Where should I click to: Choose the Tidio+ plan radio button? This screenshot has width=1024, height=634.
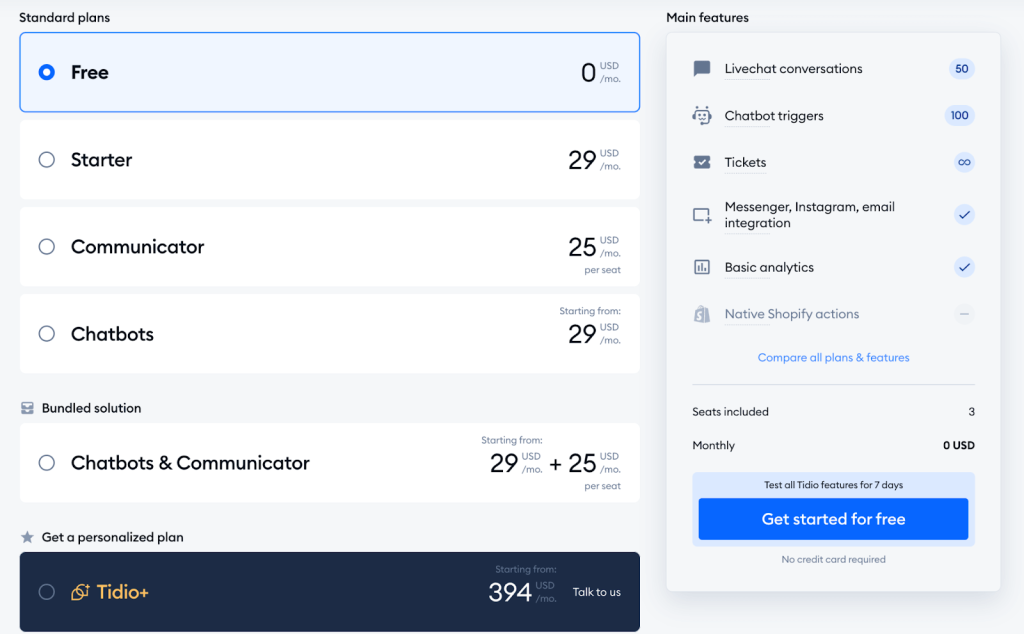pyautogui.click(x=46, y=592)
